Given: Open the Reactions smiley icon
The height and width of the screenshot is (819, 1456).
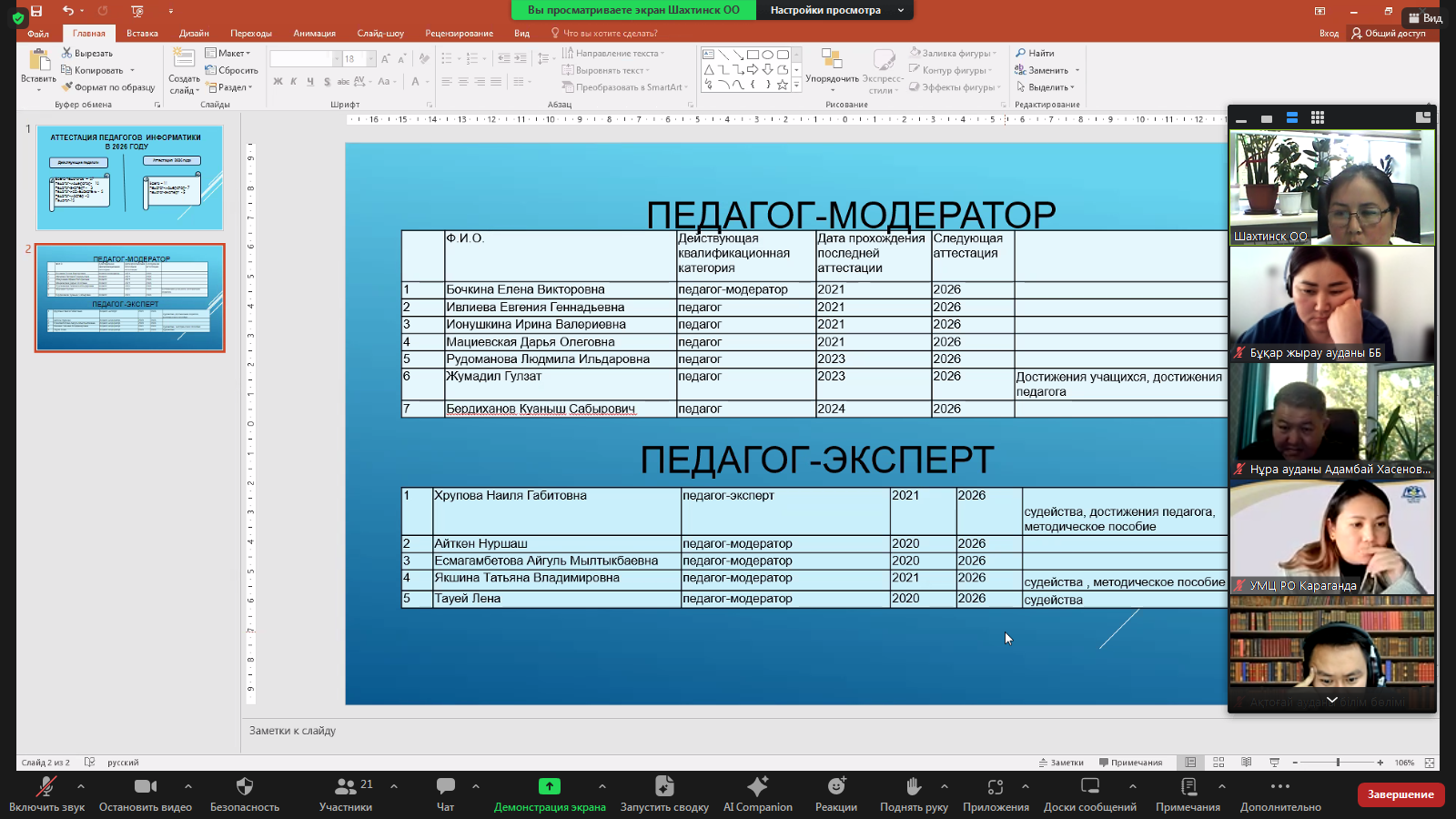Looking at the screenshot, I should click(836, 787).
